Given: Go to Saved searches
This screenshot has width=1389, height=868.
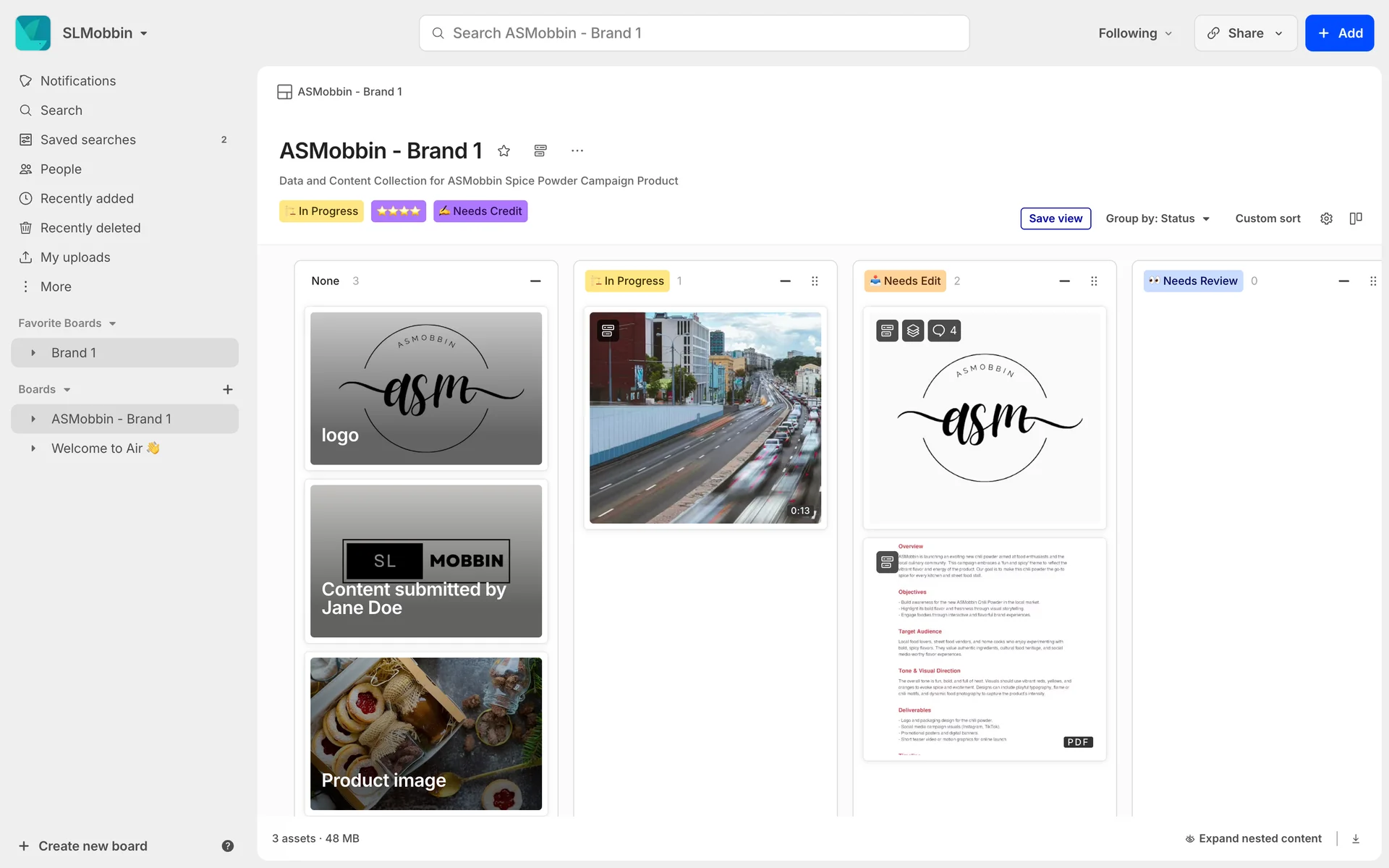Looking at the screenshot, I should click(x=88, y=140).
